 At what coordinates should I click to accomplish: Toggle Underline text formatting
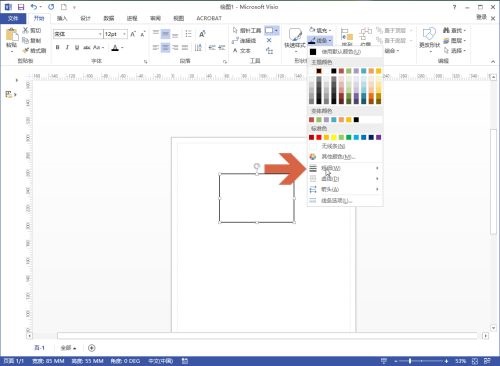(77, 48)
